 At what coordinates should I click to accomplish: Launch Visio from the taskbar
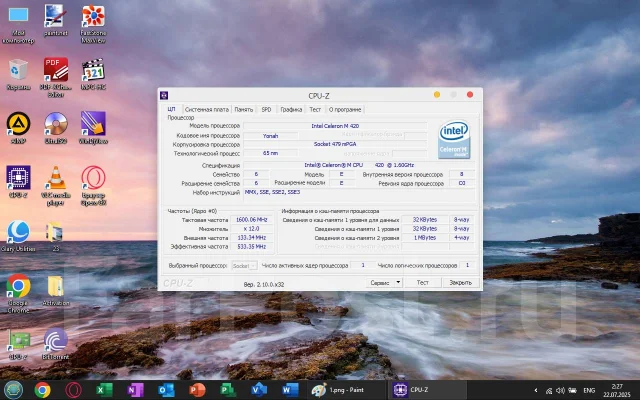(259, 390)
